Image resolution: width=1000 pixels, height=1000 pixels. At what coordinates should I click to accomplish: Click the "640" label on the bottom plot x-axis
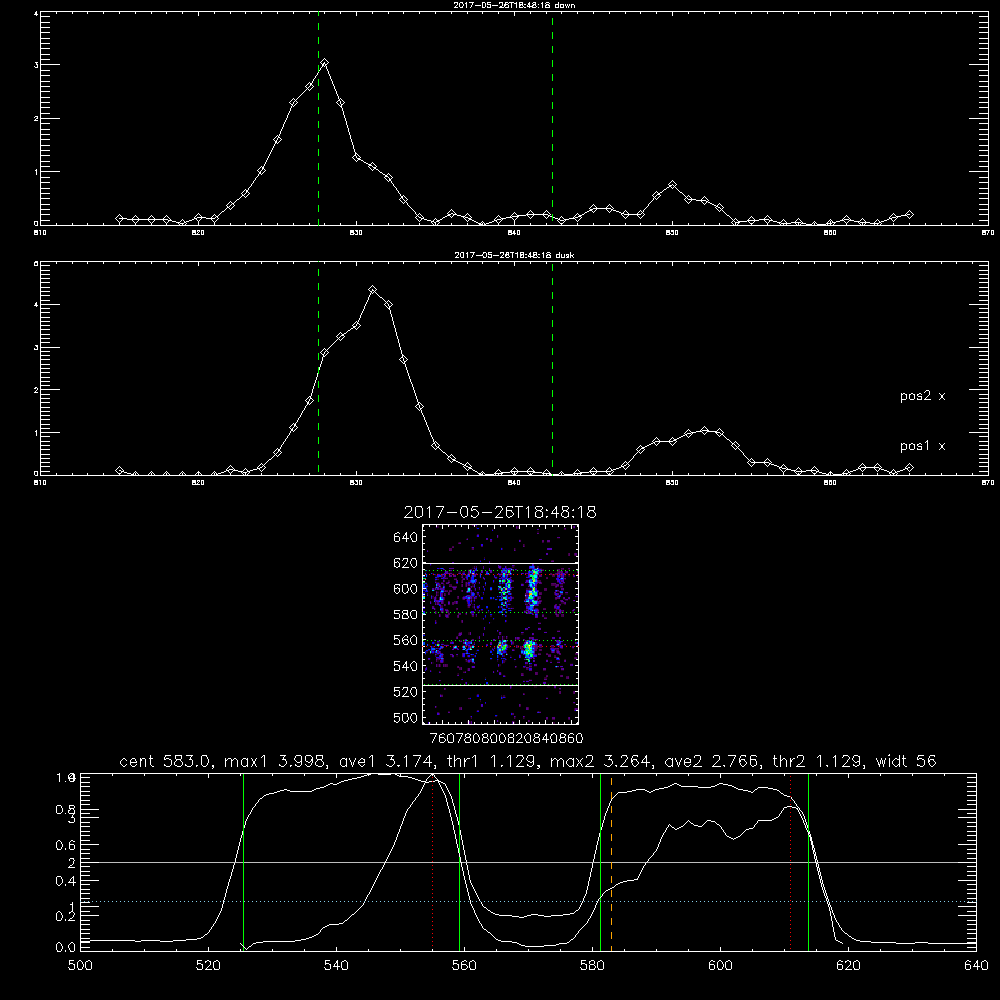[x=976, y=966]
